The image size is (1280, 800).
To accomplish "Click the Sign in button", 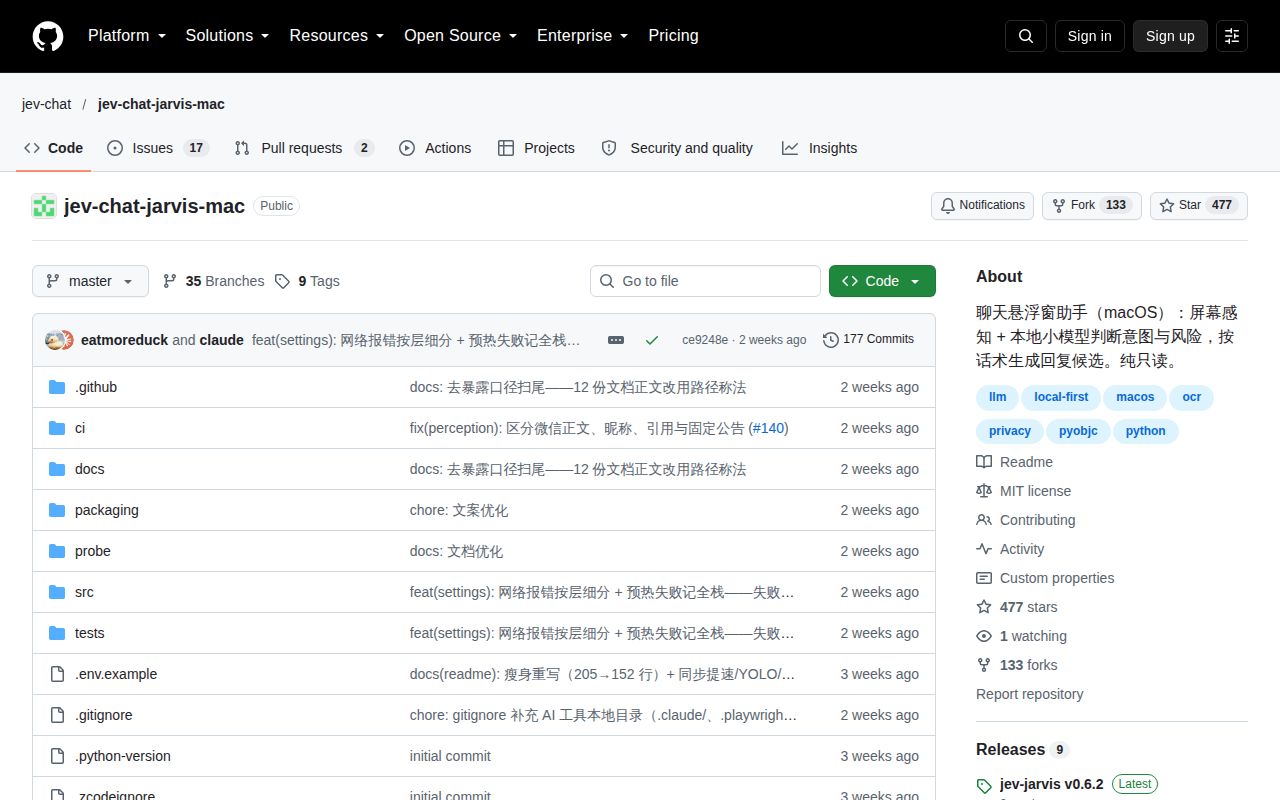I will click(x=1090, y=36).
